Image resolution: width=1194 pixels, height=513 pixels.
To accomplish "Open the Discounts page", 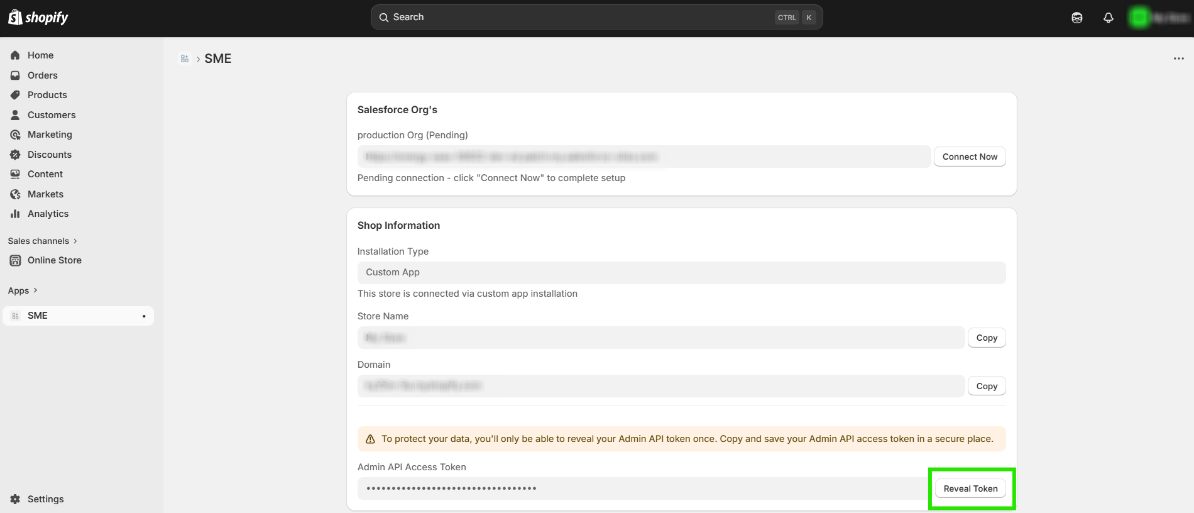I will pos(49,155).
